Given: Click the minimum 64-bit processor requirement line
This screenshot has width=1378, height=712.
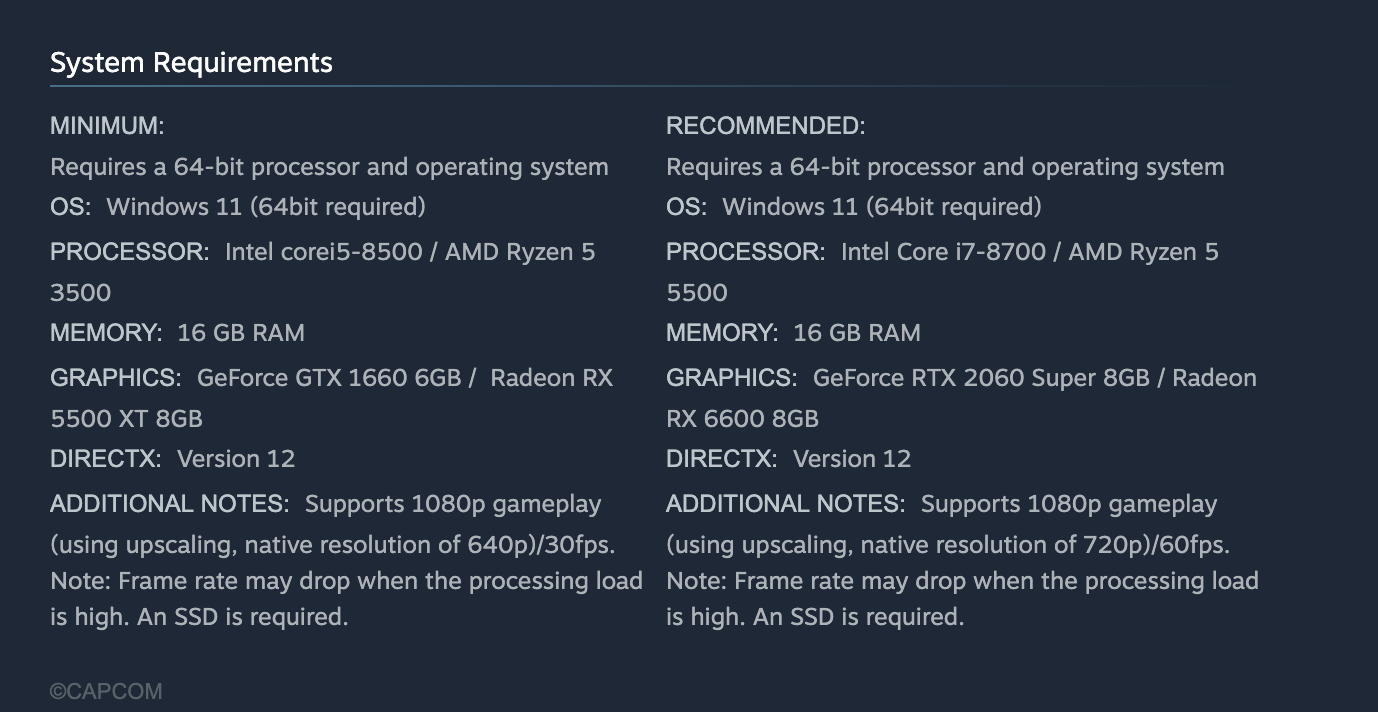Looking at the screenshot, I should tap(329, 167).
